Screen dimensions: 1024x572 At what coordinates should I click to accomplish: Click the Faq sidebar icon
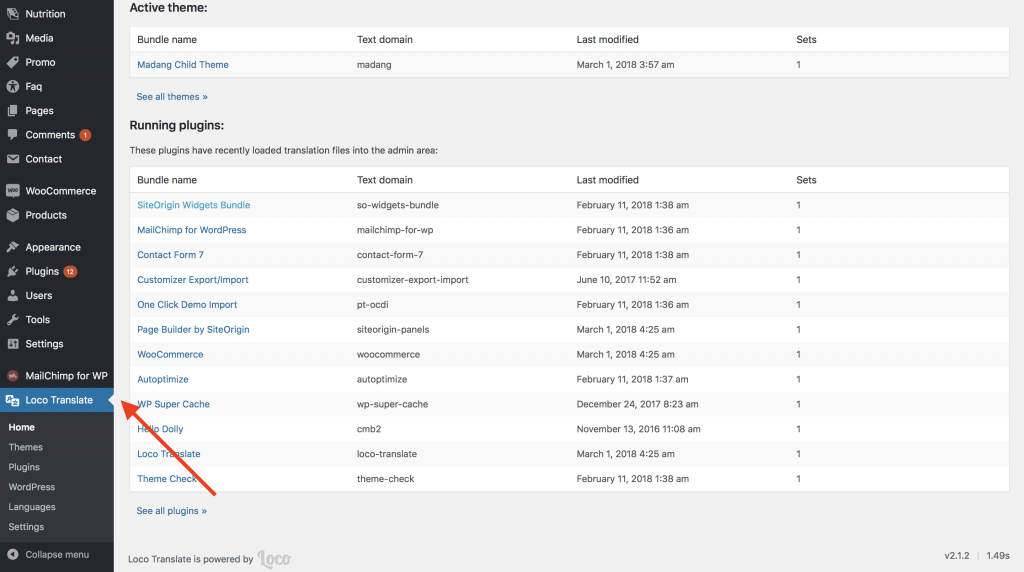click(12, 86)
